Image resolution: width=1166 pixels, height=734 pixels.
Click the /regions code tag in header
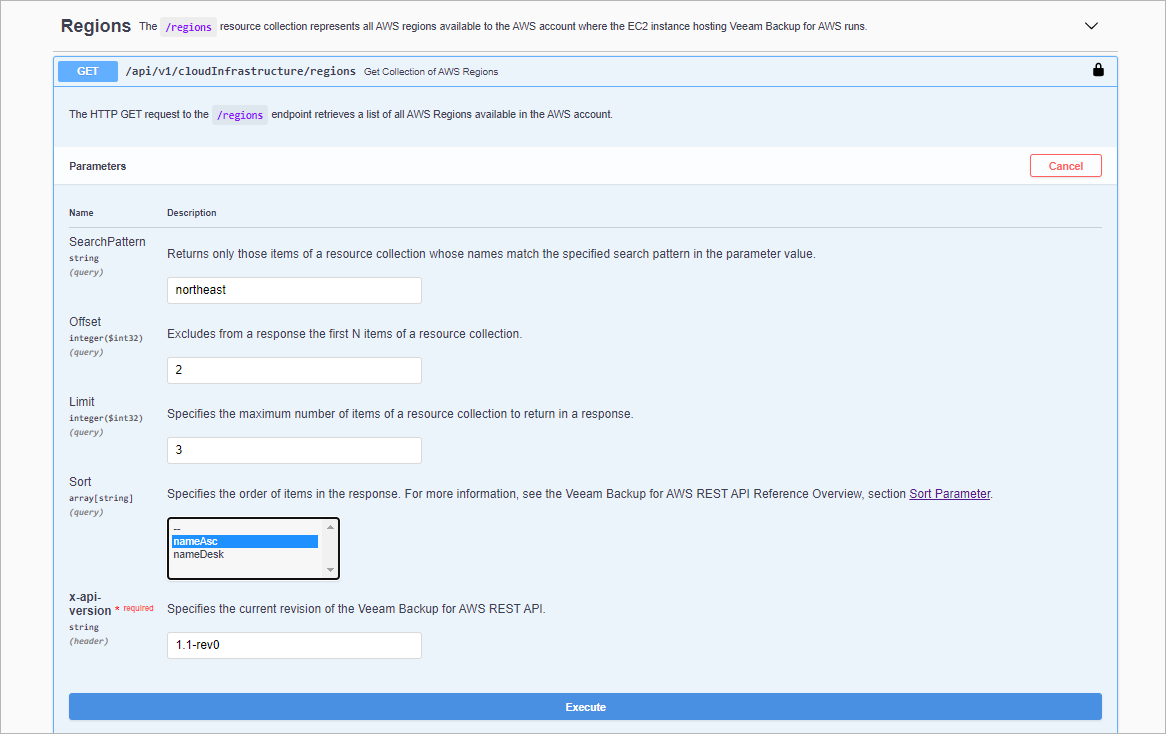coord(188,27)
